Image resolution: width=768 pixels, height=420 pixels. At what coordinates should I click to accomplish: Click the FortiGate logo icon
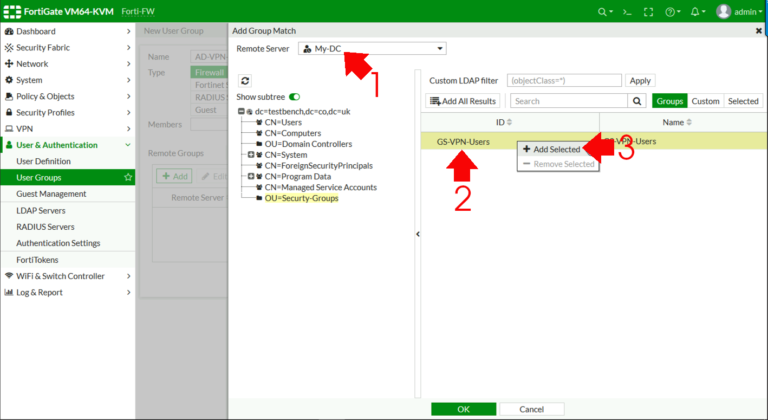12,11
